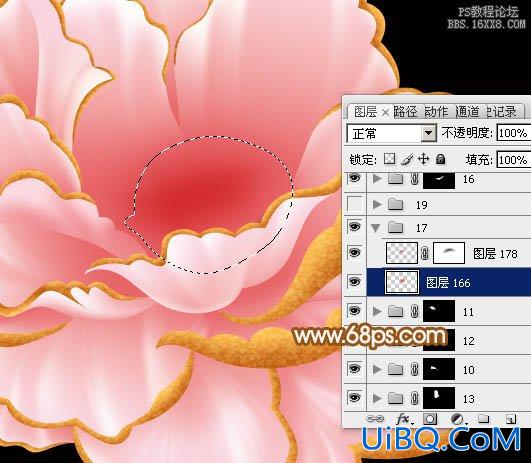
Task: Unlink the mask of group 16
Action: 414,178
